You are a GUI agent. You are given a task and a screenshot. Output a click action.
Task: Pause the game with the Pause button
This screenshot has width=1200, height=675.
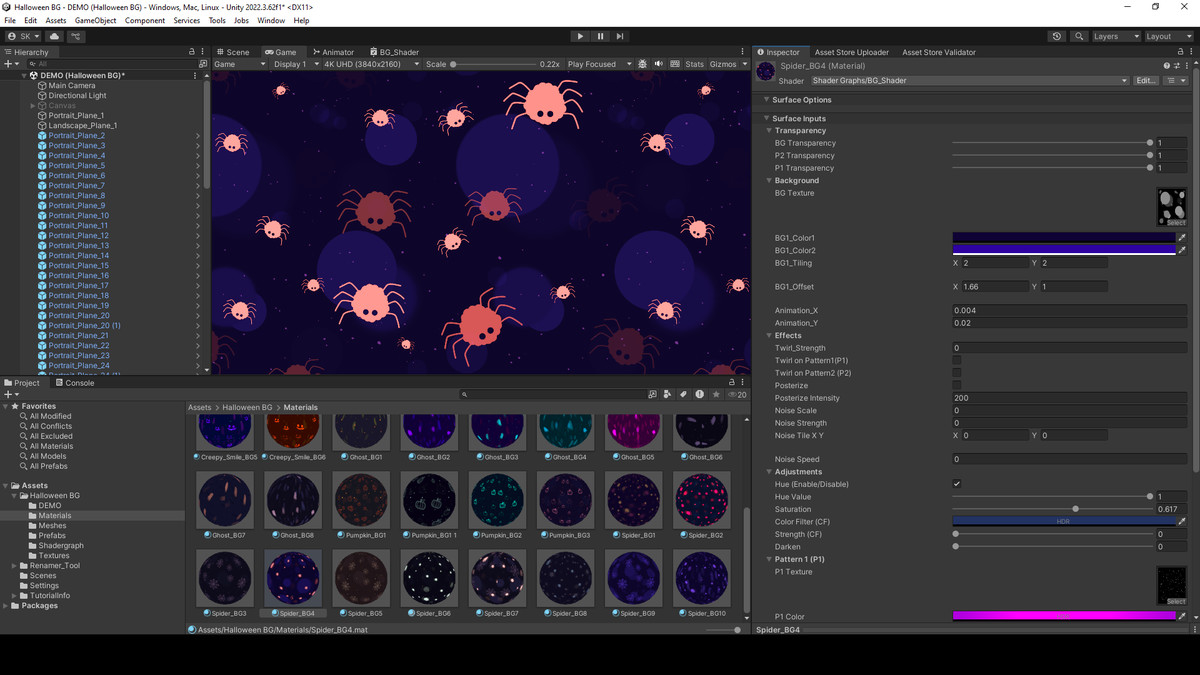click(x=600, y=36)
